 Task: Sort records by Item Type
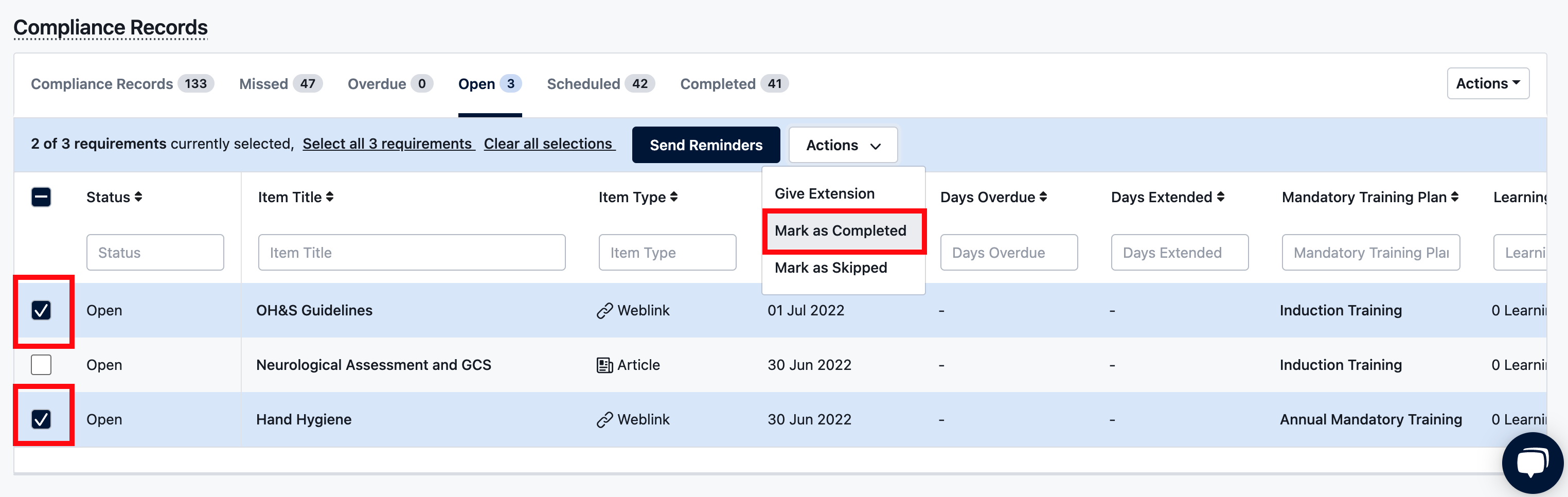click(673, 197)
